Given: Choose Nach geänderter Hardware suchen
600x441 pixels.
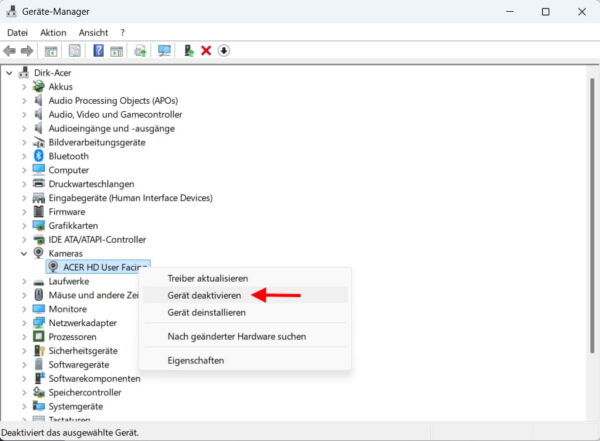Looking at the screenshot, I should click(x=245, y=336).
